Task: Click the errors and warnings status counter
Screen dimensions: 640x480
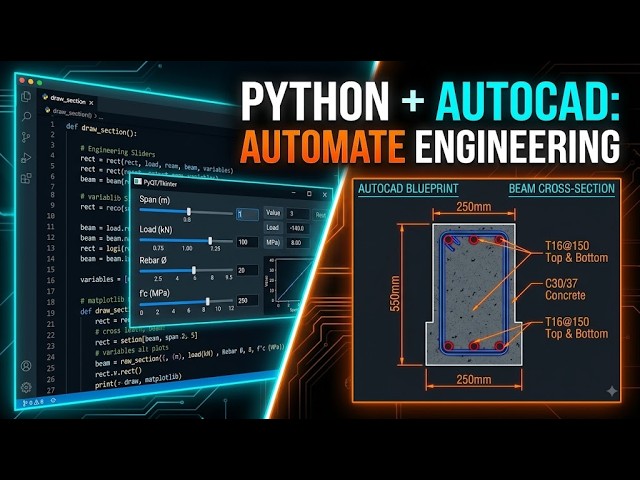Action: 36,402
